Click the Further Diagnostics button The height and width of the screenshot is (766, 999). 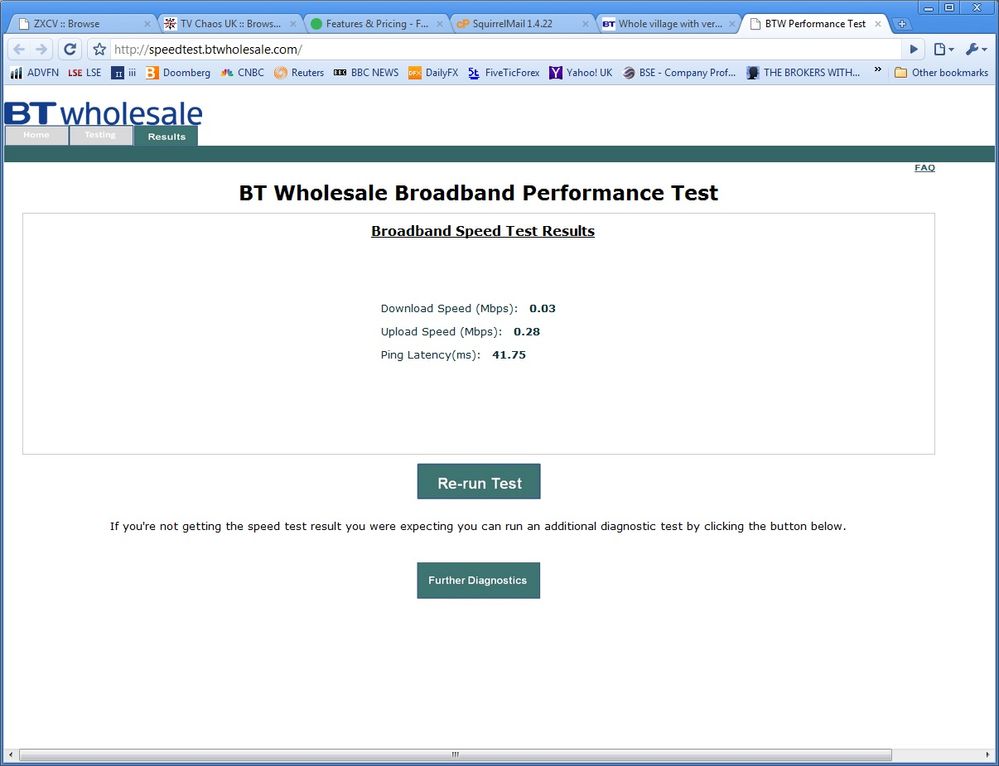(478, 581)
